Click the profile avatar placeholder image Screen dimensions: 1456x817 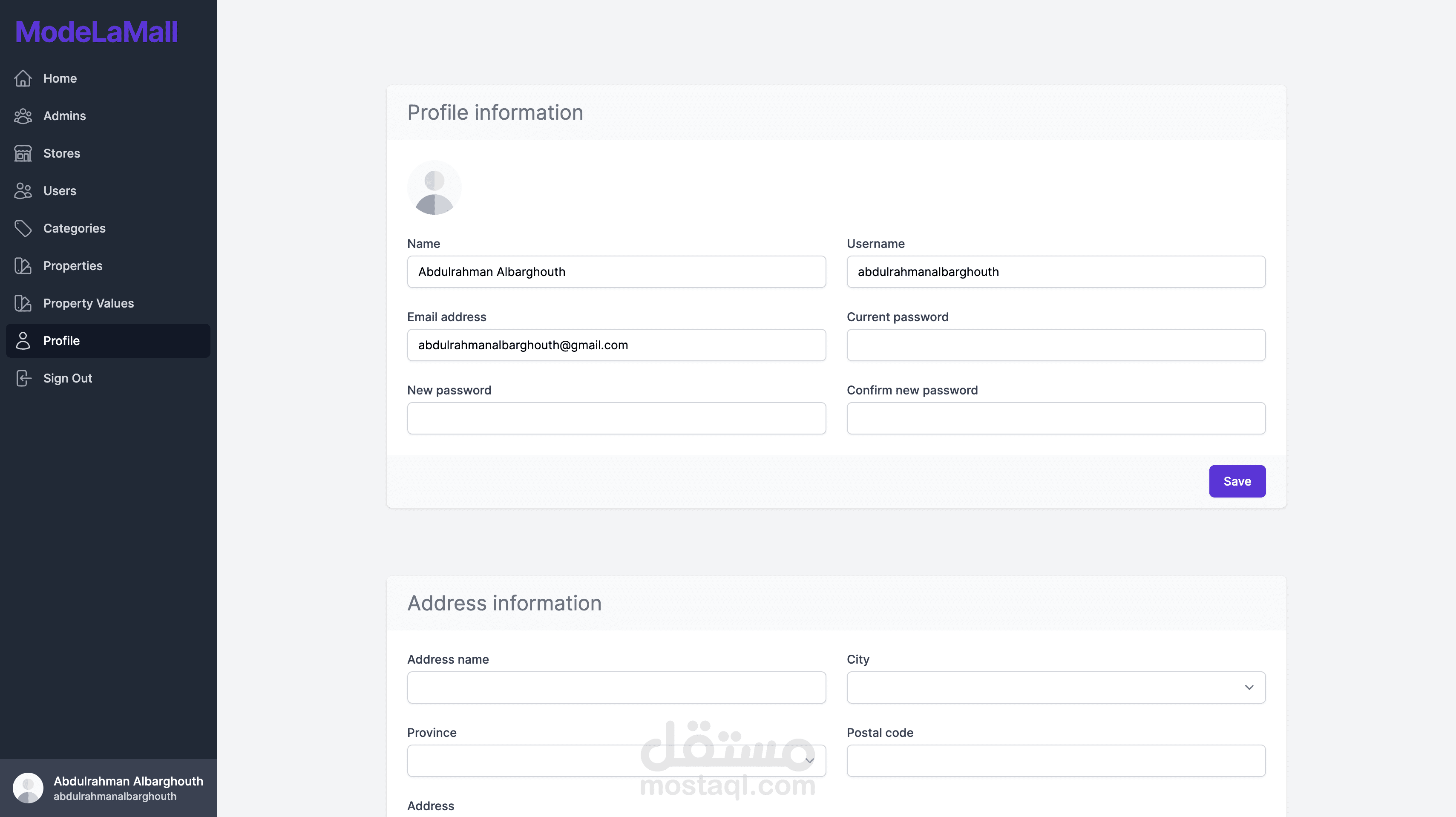[434, 187]
